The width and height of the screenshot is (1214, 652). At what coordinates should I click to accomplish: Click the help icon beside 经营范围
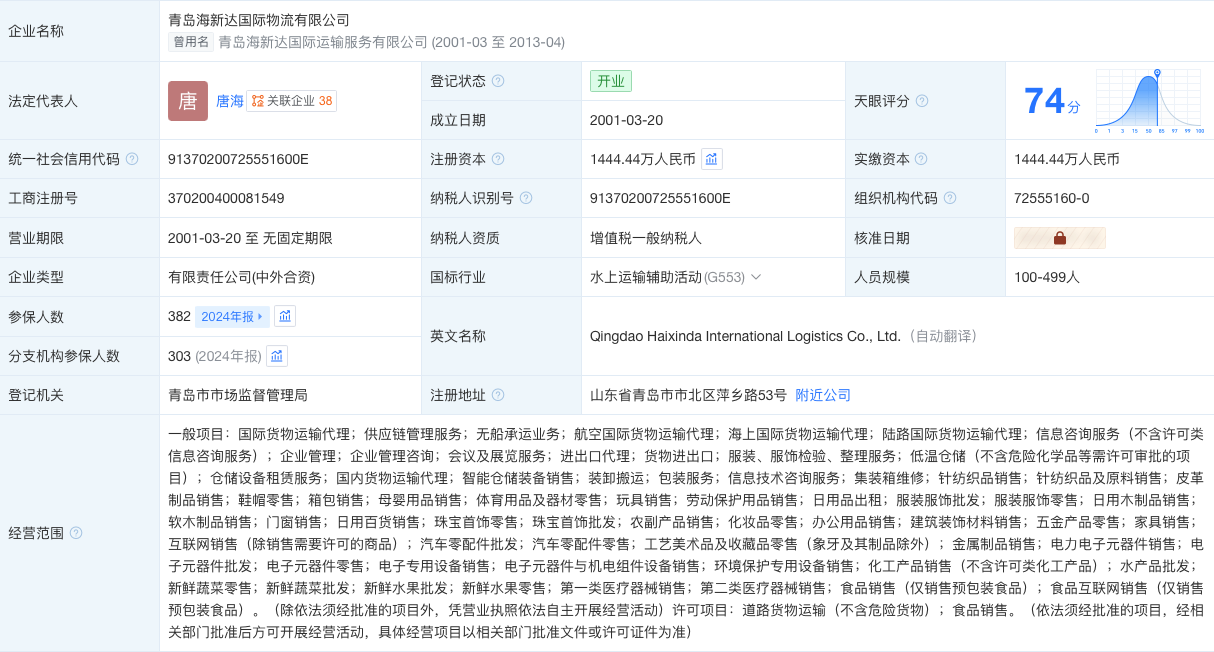[x=76, y=533]
